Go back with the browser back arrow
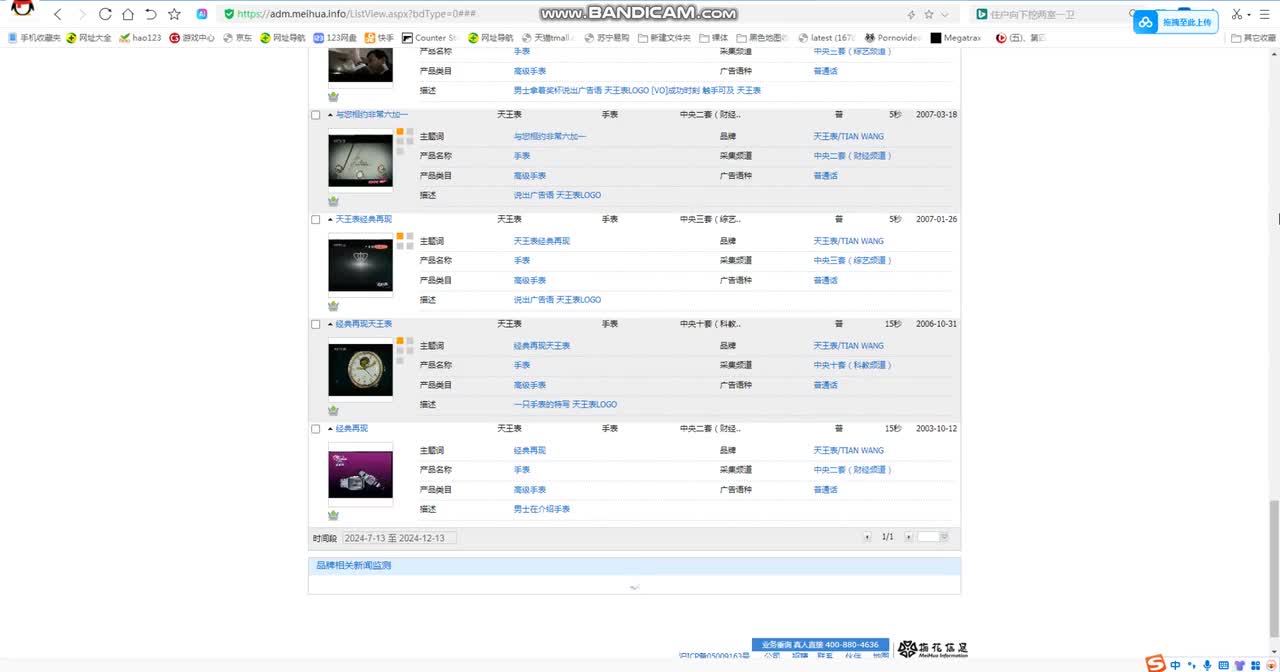This screenshot has height=672, width=1280. click(x=58, y=14)
